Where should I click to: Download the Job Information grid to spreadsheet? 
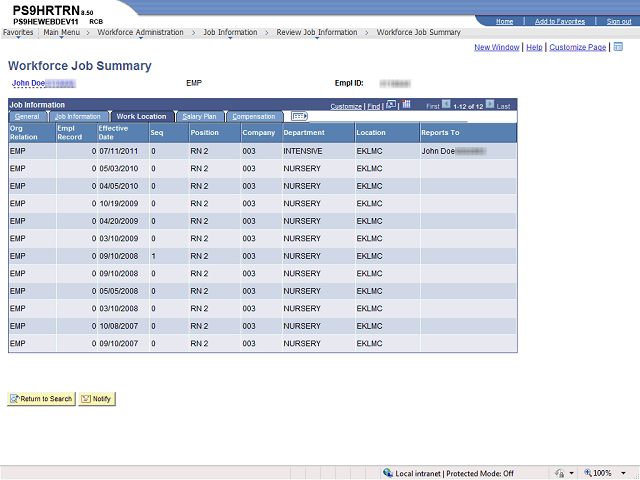(406, 104)
